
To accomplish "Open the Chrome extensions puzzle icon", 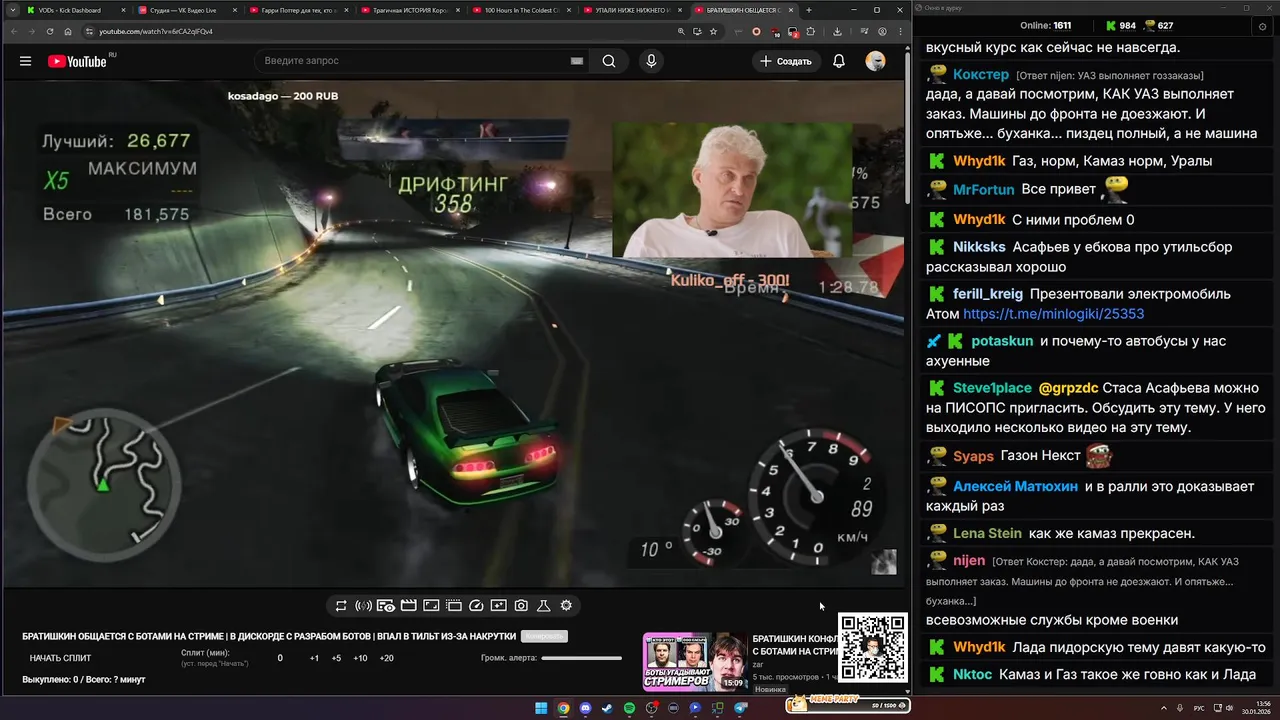I will pyautogui.click(x=810, y=31).
